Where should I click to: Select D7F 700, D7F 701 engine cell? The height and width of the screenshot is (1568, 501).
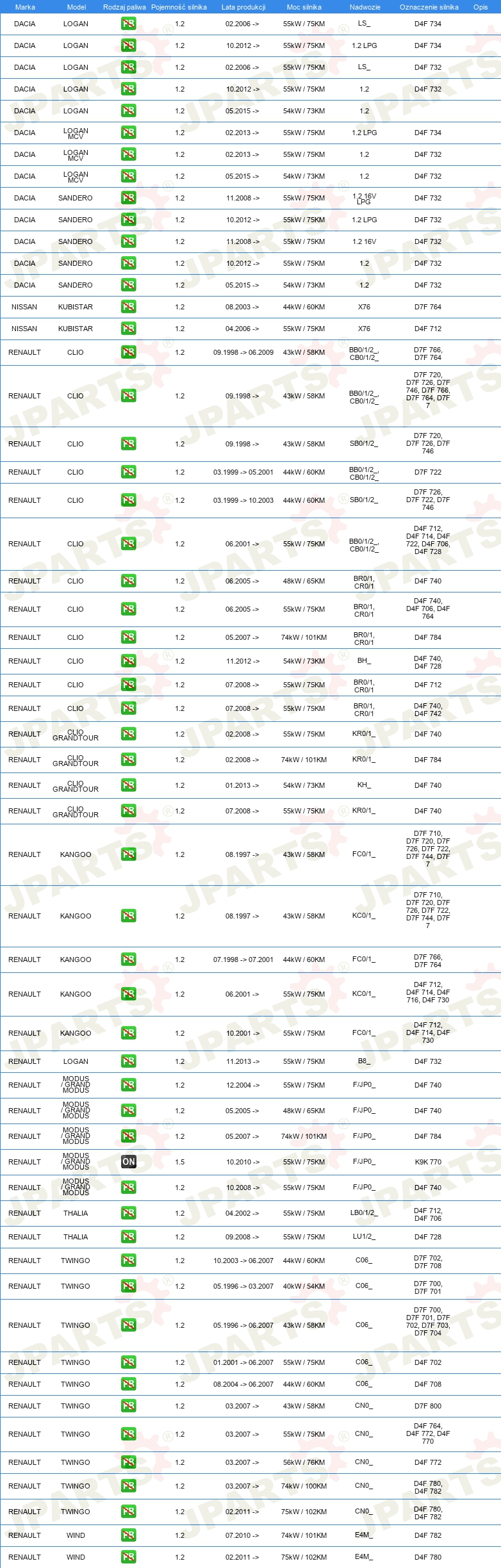coord(428,1287)
